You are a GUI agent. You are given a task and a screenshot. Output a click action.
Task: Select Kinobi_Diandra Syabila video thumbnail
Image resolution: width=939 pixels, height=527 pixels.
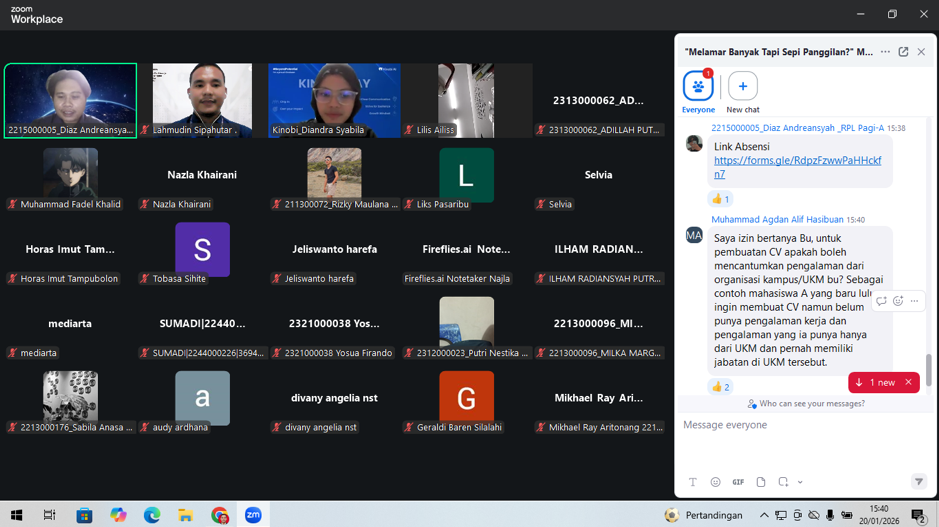click(x=334, y=100)
